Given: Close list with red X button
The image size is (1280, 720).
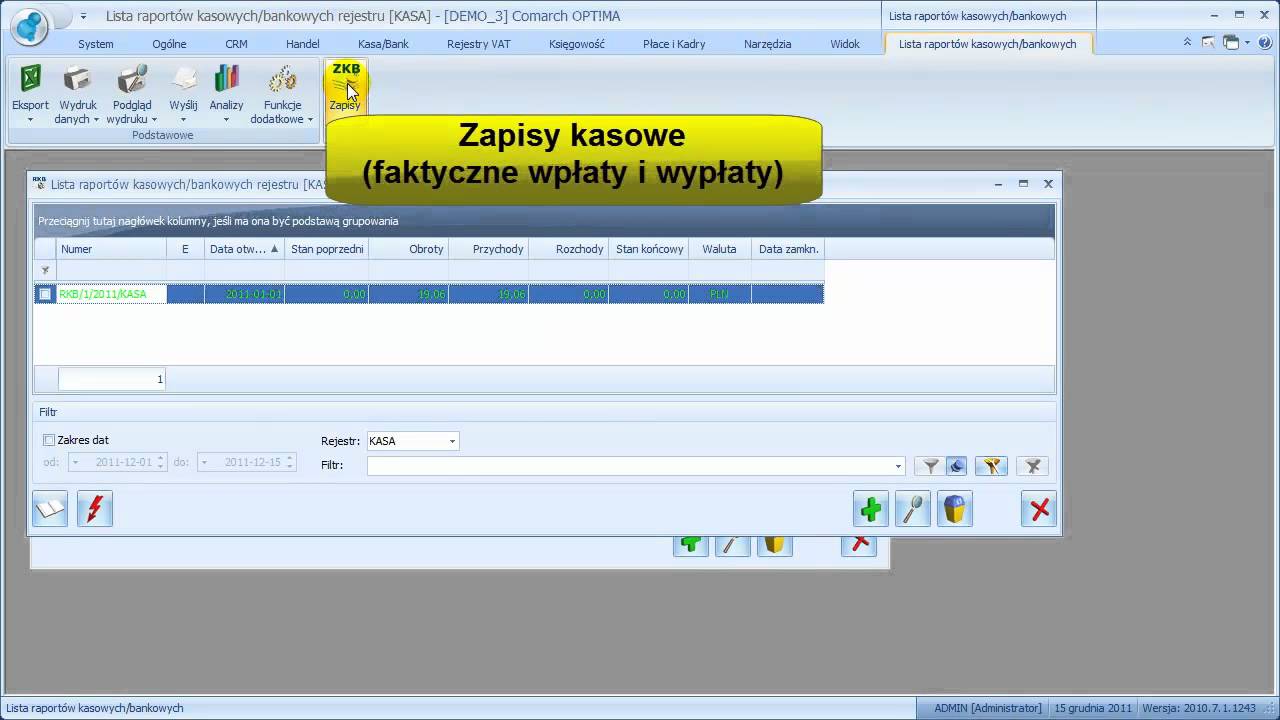Looking at the screenshot, I should point(1039,509).
